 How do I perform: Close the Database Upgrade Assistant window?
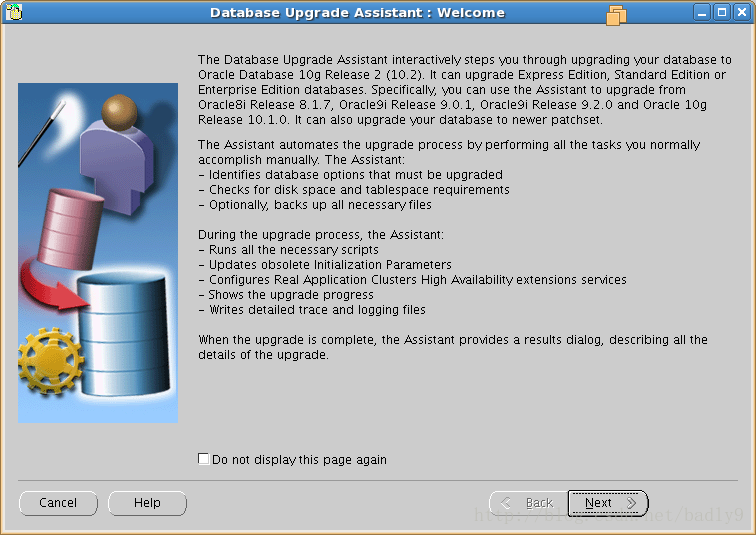pos(742,12)
